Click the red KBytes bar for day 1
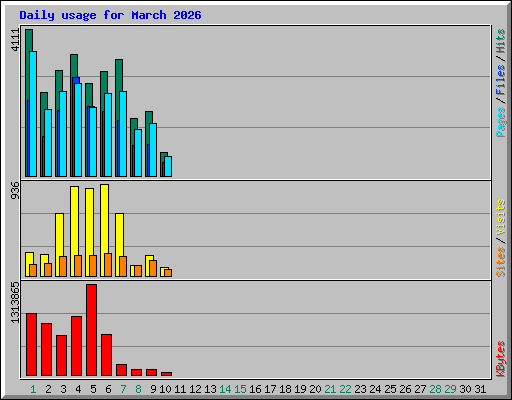Screen dimensions: 512x400 (x=31, y=344)
